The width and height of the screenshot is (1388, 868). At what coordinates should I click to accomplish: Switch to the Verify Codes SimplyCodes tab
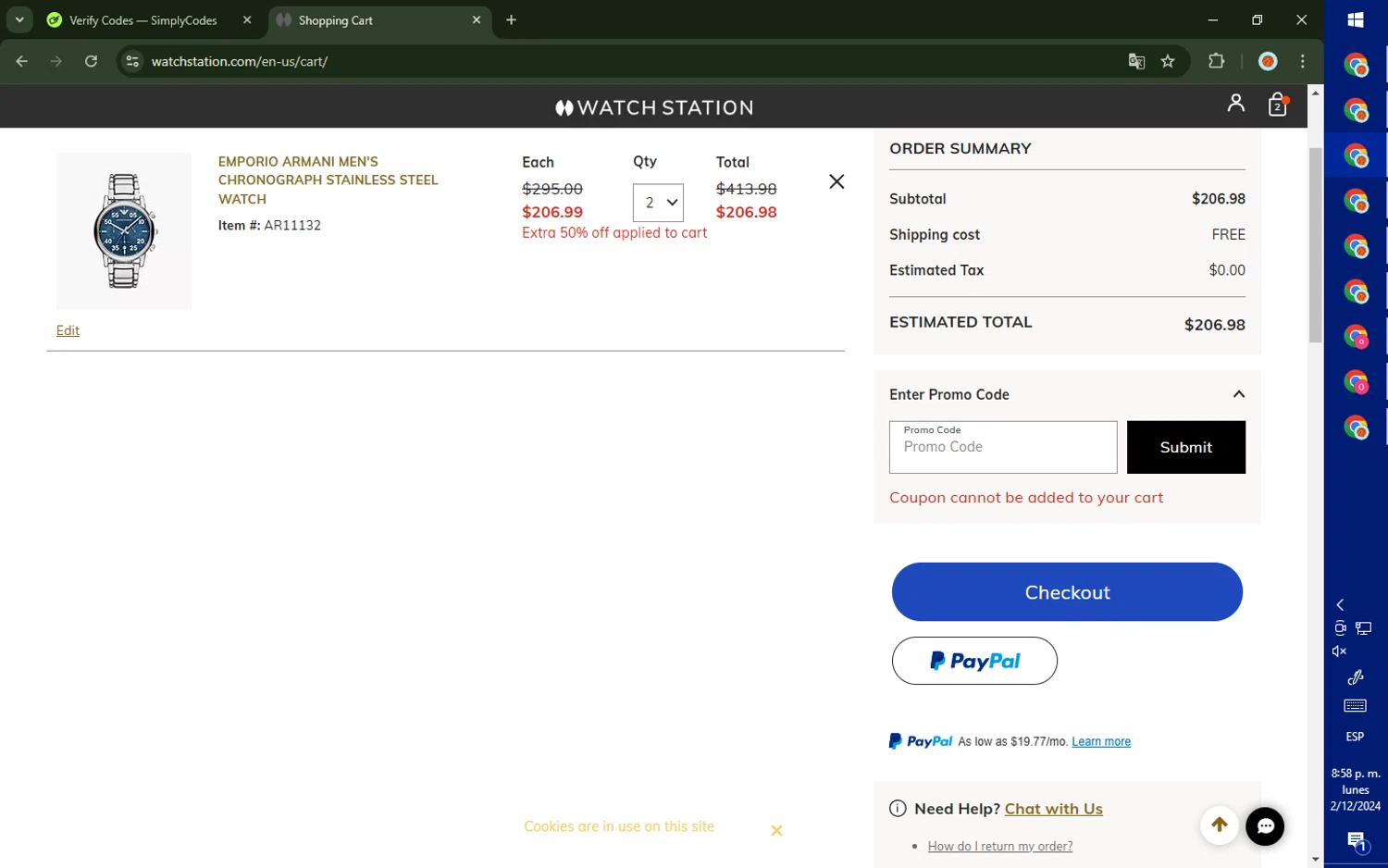tap(143, 20)
